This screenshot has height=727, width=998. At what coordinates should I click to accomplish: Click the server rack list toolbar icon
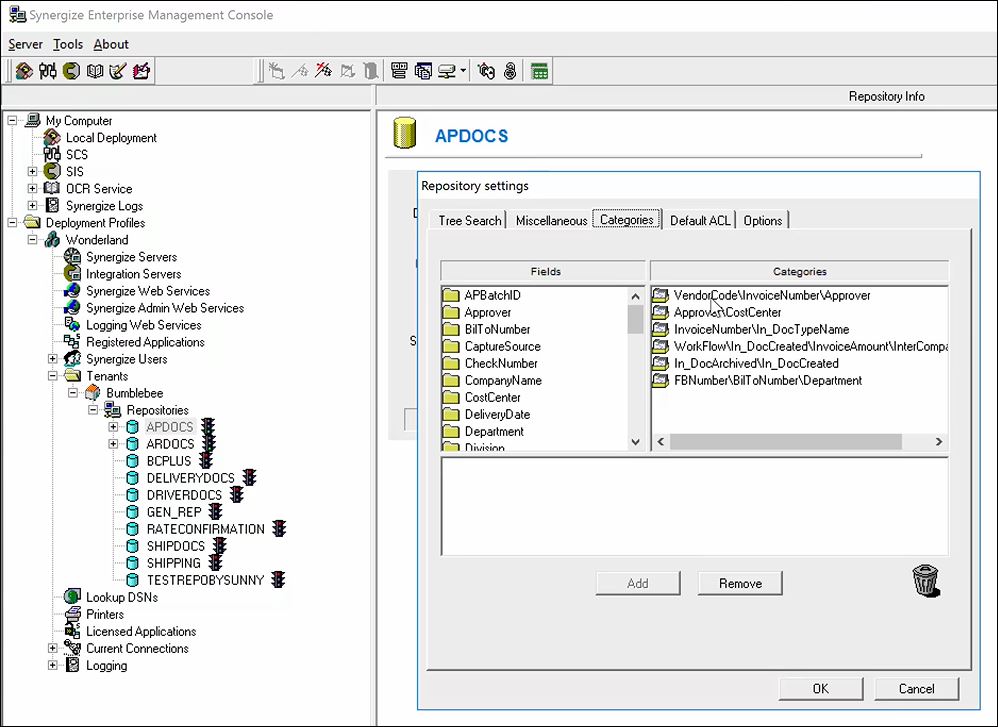coord(399,71)
